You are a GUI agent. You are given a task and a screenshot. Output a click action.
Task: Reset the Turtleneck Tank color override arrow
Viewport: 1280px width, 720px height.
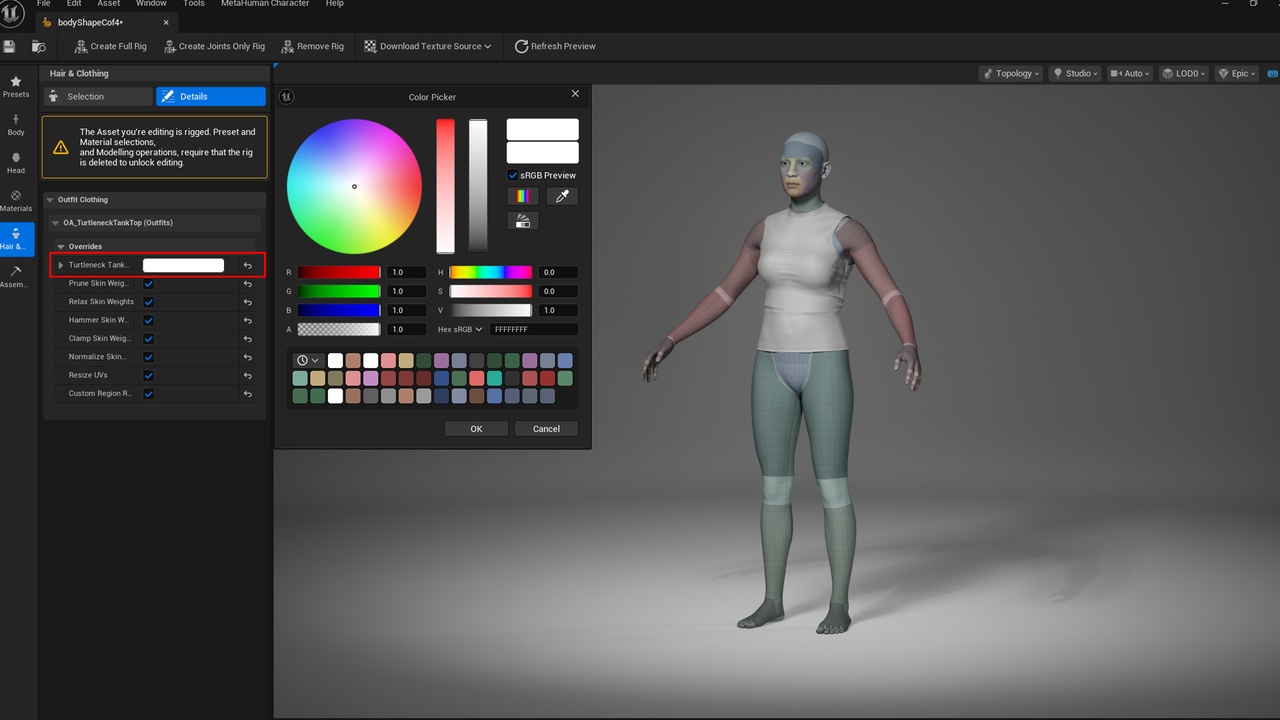click(248, 266)
